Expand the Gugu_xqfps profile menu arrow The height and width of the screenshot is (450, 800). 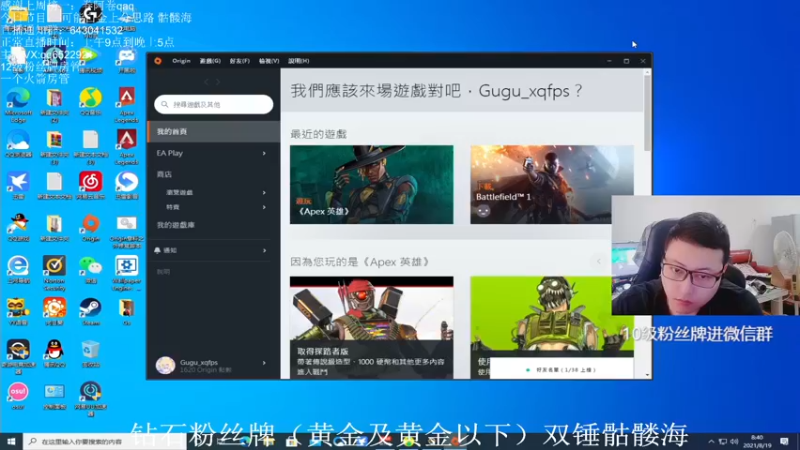coord(264,363)
